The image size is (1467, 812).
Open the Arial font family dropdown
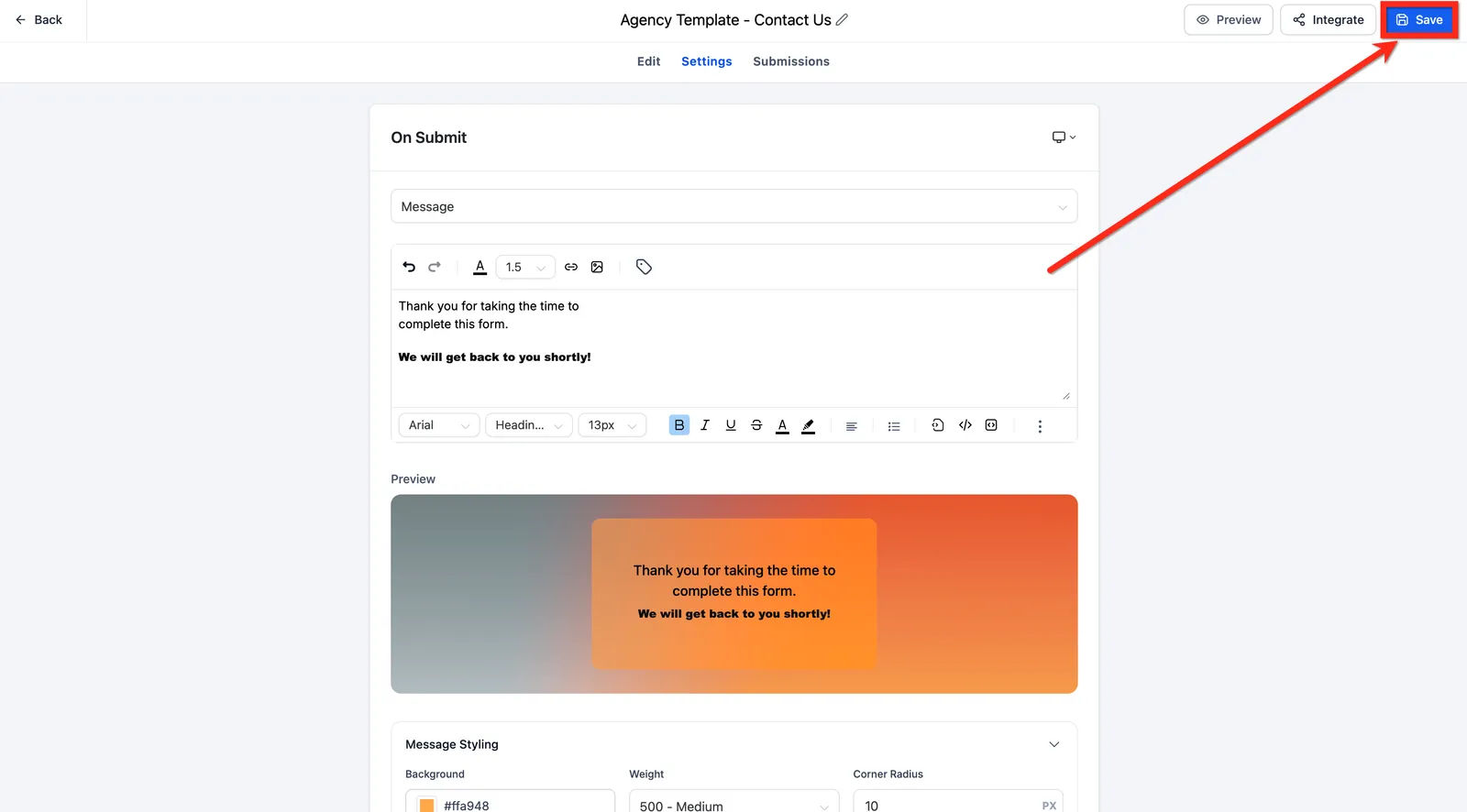[439, 425]
